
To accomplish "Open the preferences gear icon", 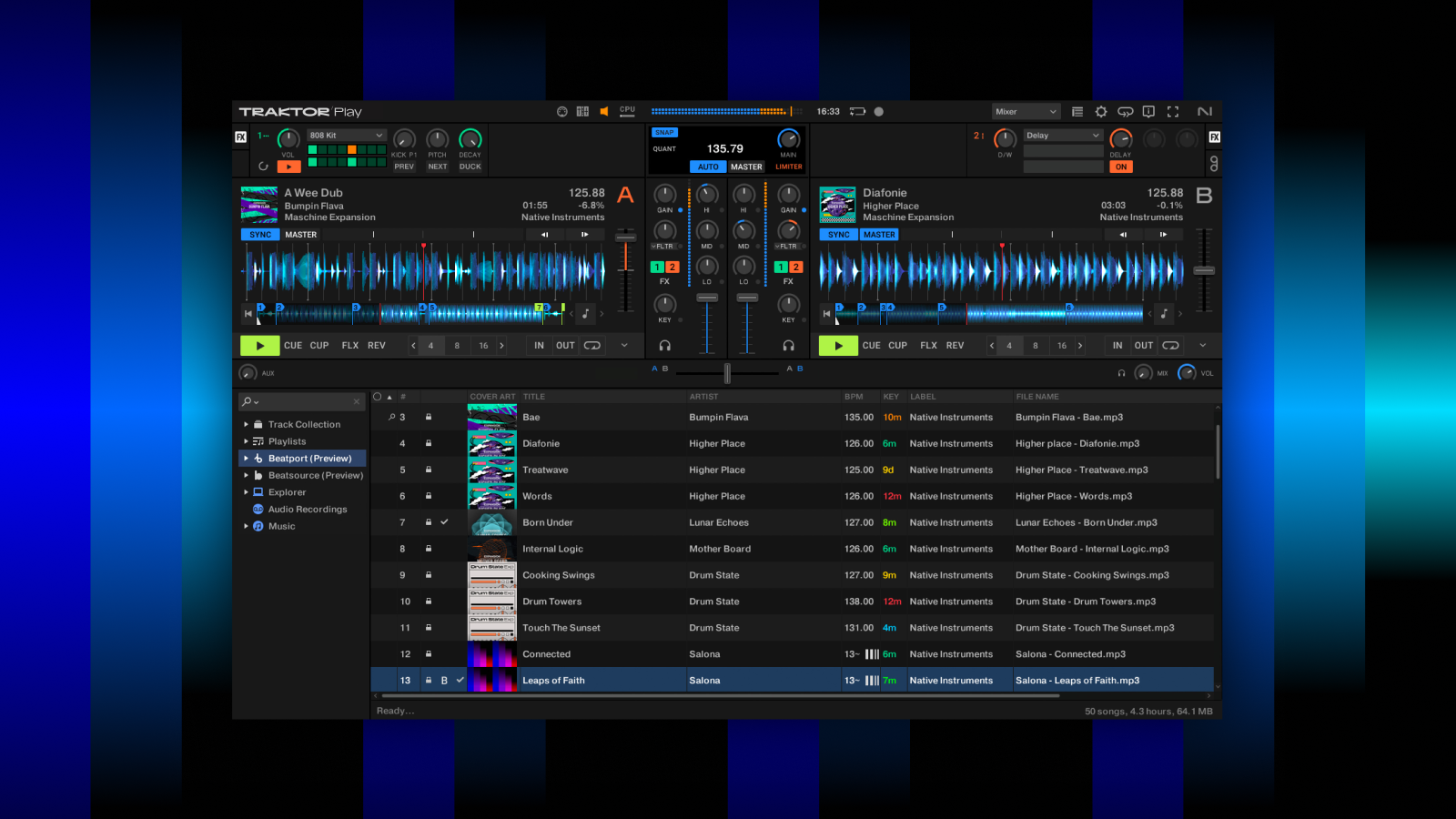I will (1101, 112).
